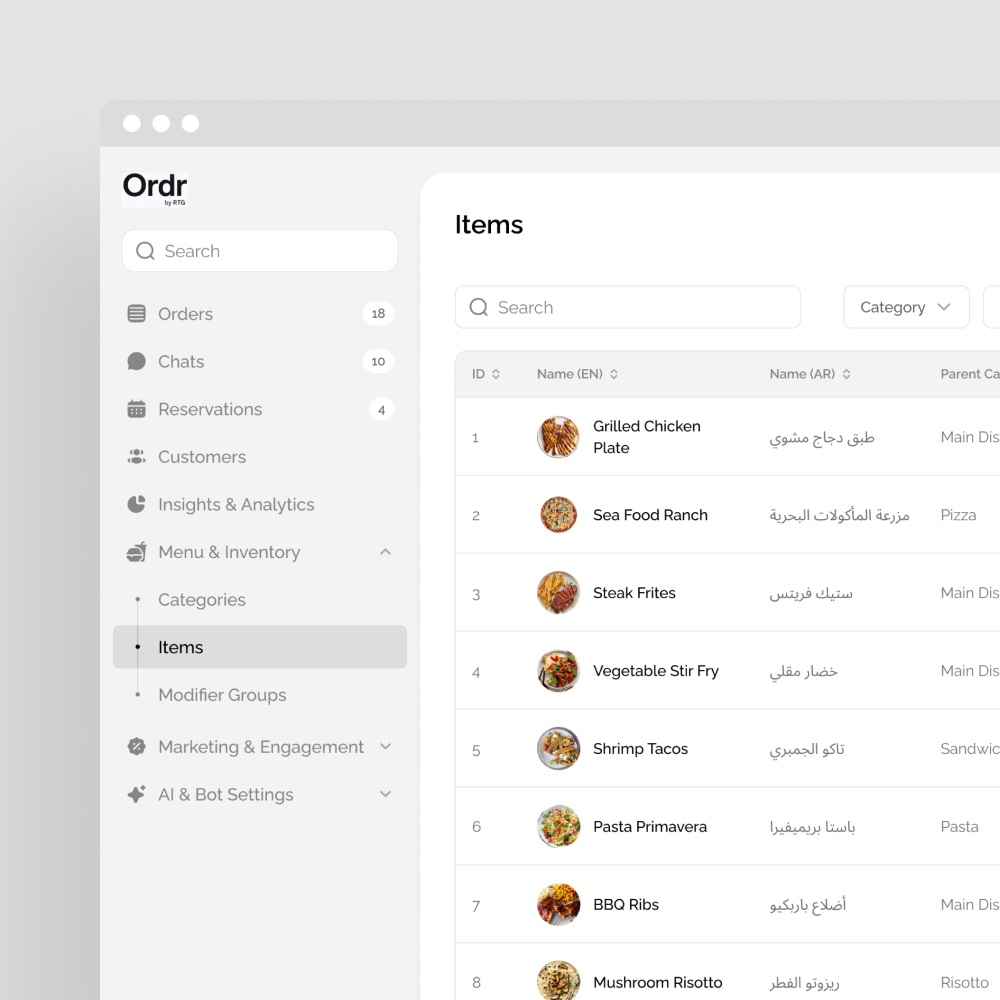Viewport: 1000px width, 1000px height.
Task: Open Marketing & Engagement menu
Action: point(260,746)
